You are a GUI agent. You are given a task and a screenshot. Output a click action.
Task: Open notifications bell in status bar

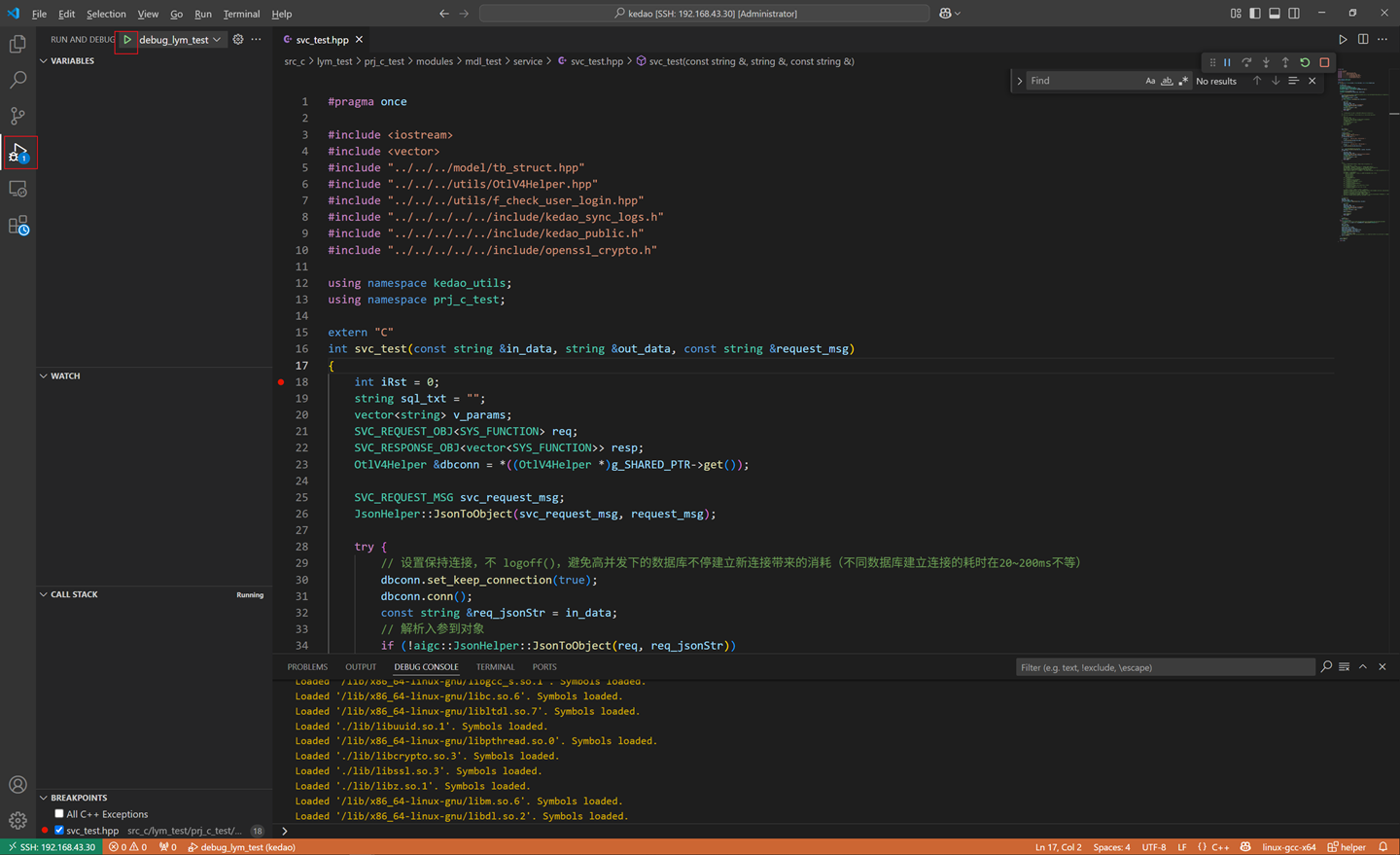(x=1382, y=847)
